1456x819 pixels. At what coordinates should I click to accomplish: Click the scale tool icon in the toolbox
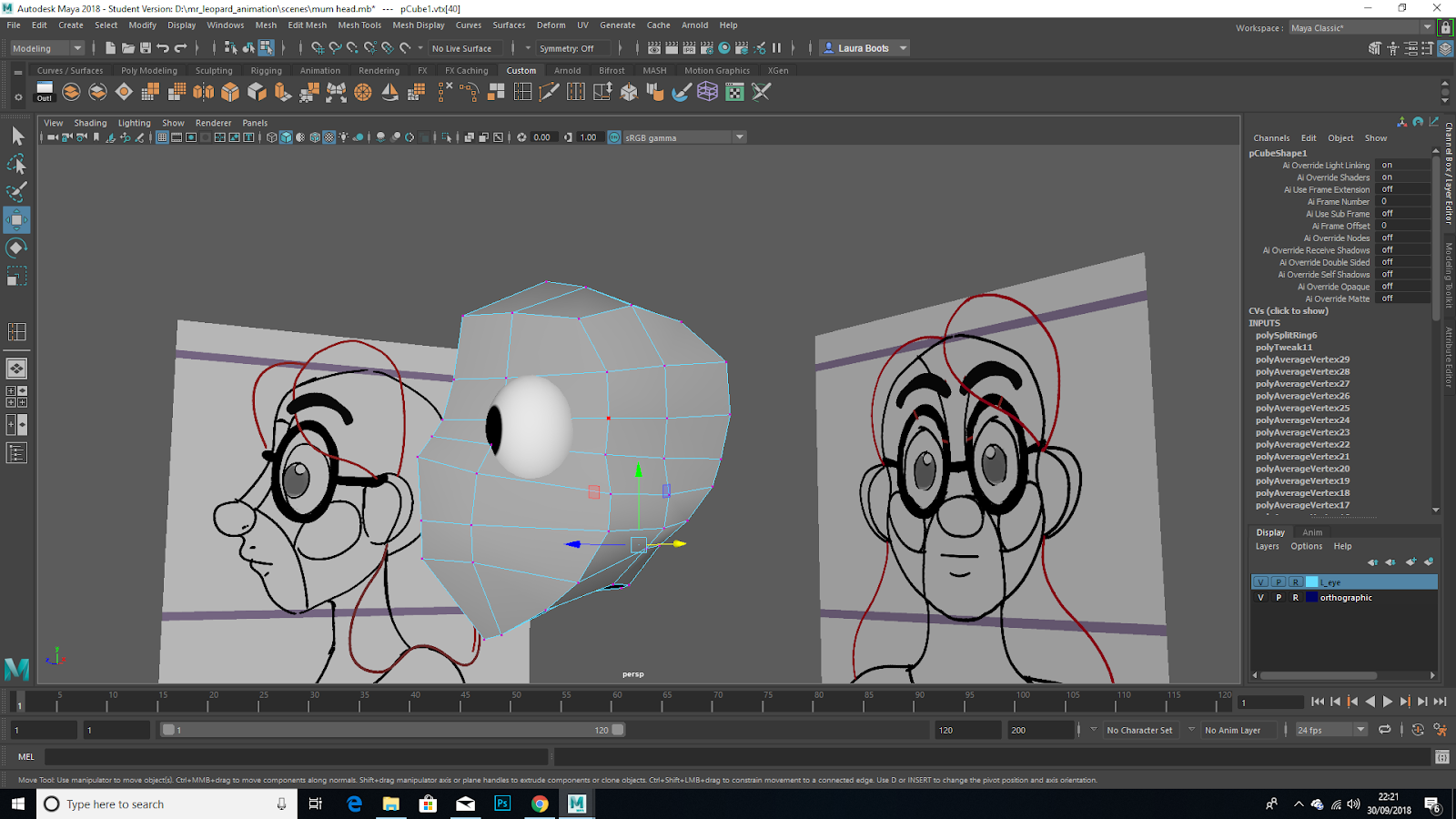pyautogui.click(x=16, y=276)
